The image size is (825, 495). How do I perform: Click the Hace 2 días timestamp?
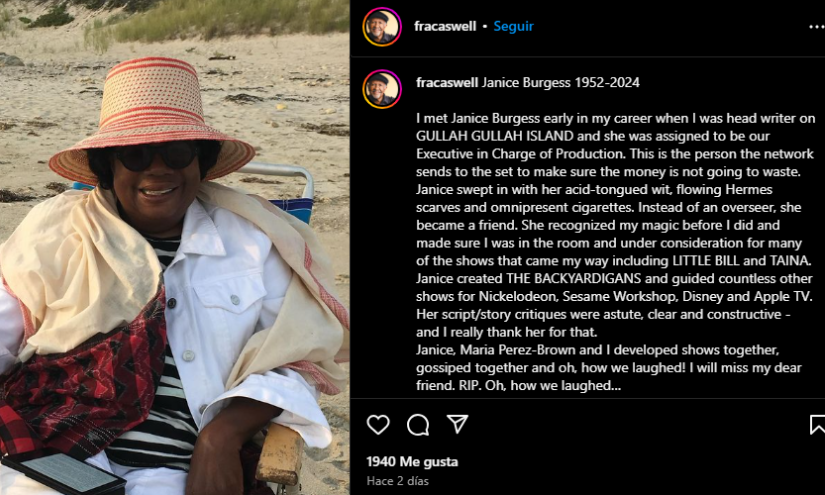(x=397, y=481)
